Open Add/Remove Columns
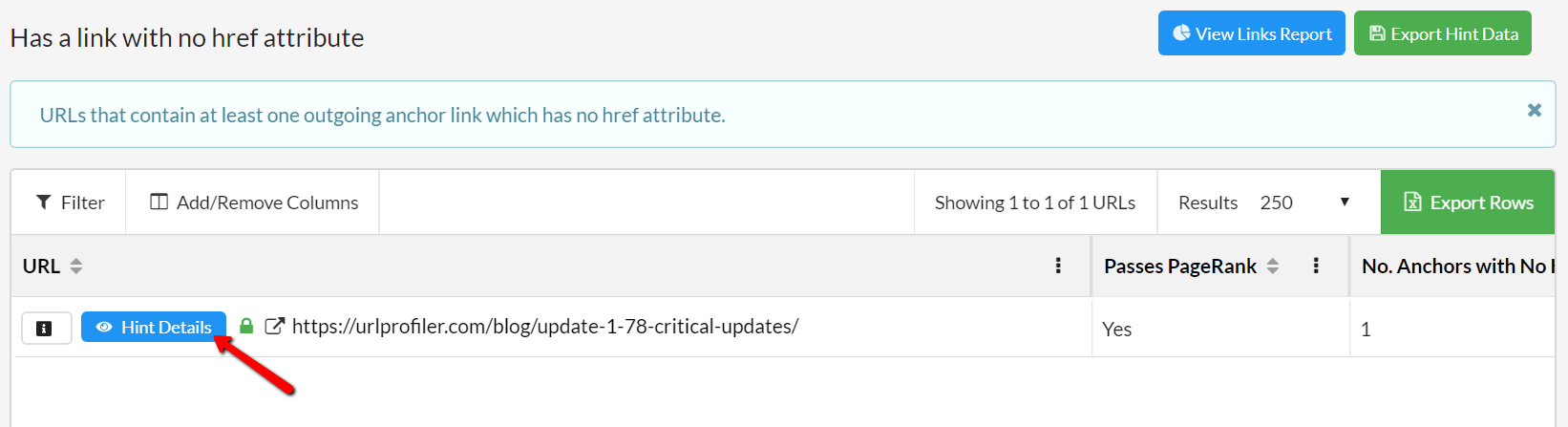Image resolution: width=1568 pixels, height=427 pixels. click(x=253, y=203)
